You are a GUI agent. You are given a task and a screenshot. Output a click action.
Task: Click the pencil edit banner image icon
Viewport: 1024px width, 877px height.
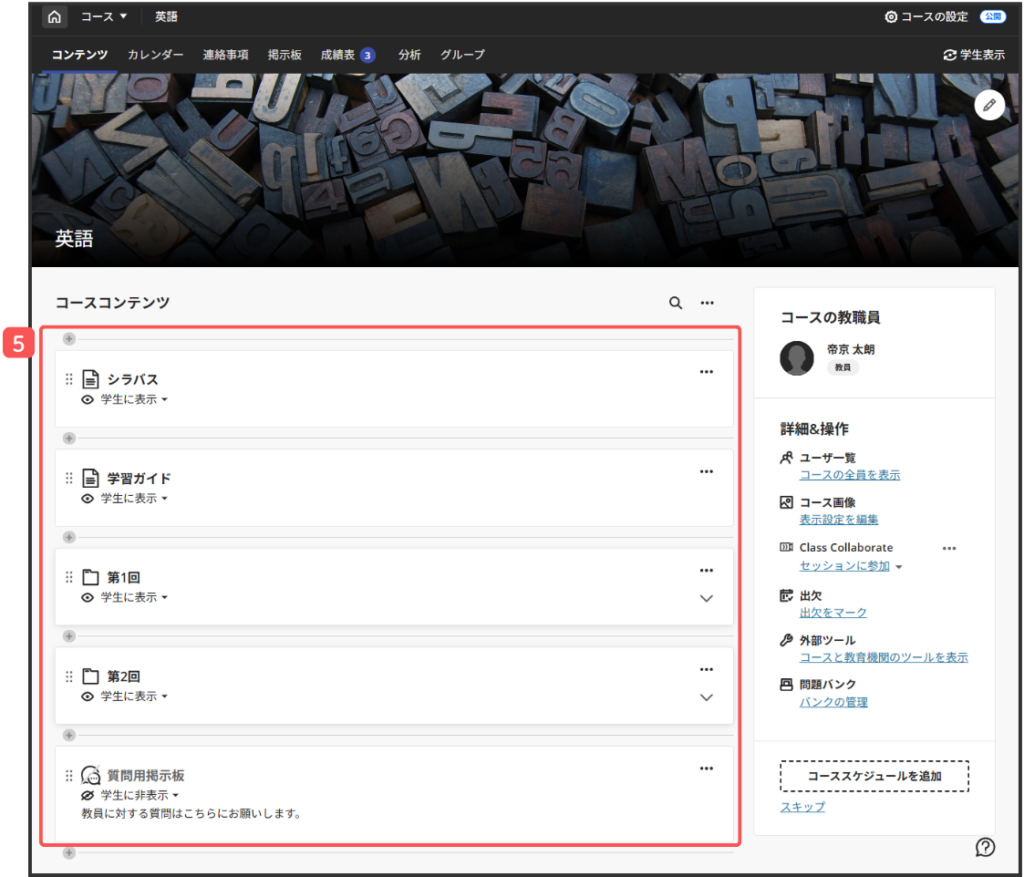[989, 104]
